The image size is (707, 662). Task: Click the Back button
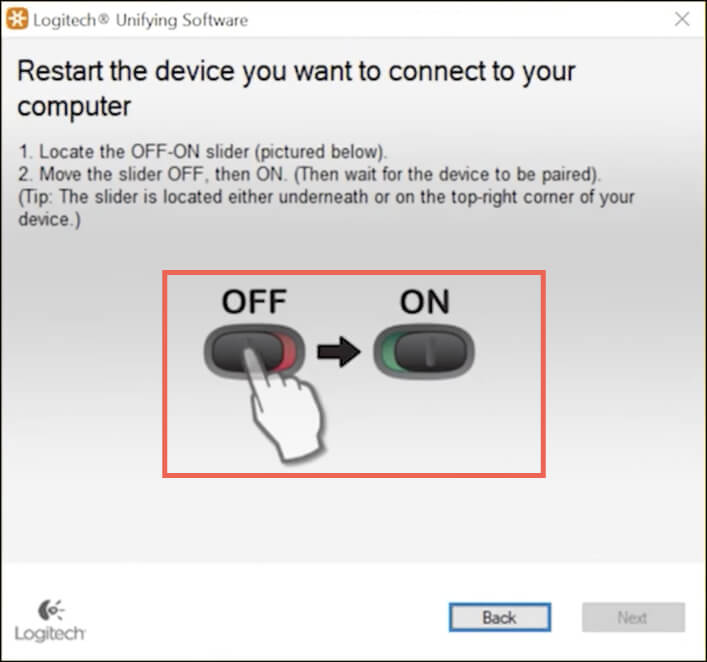pyautogui.click(x=500, y=617)
